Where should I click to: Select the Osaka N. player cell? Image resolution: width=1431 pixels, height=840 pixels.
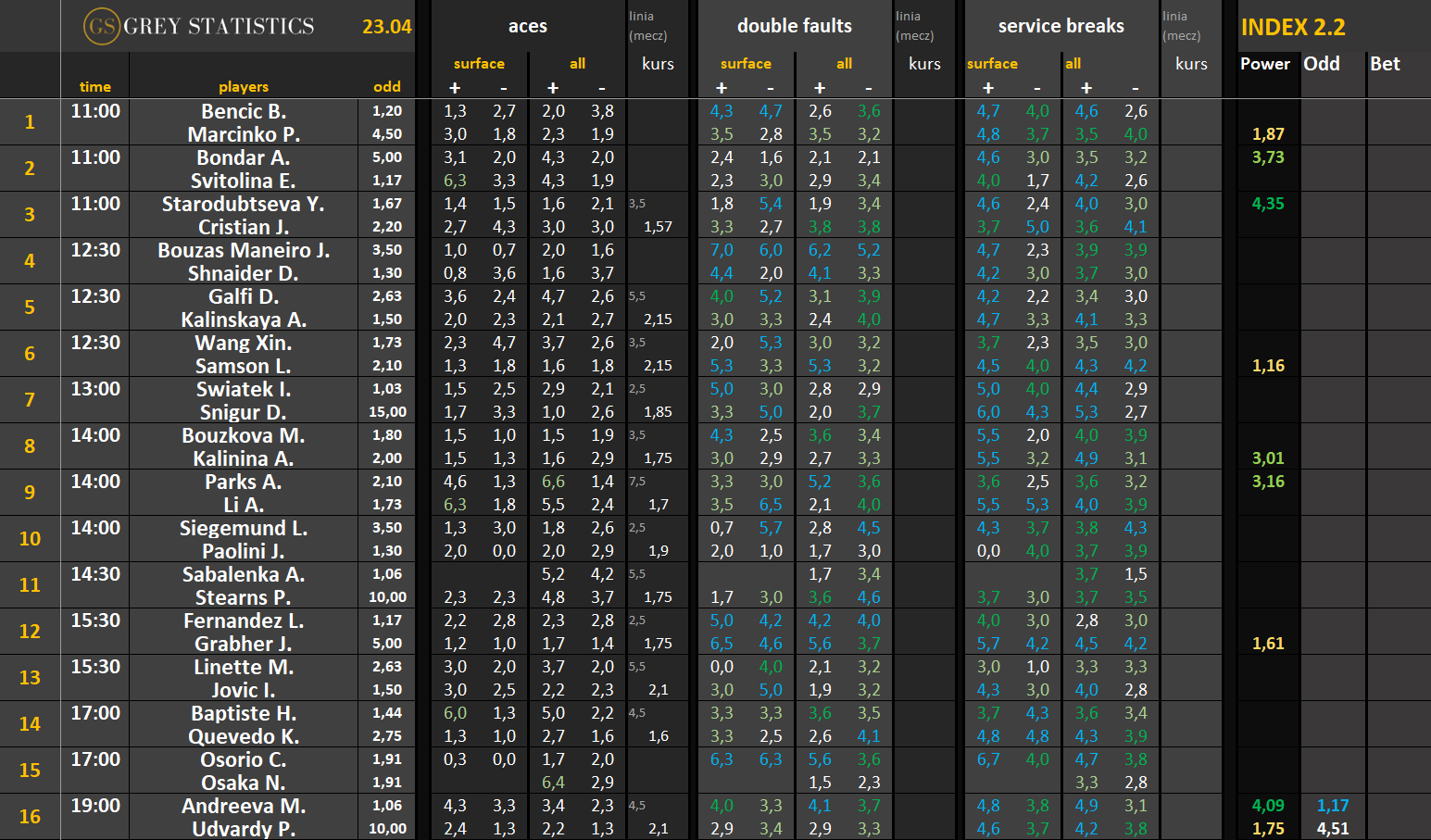point(243,783)
